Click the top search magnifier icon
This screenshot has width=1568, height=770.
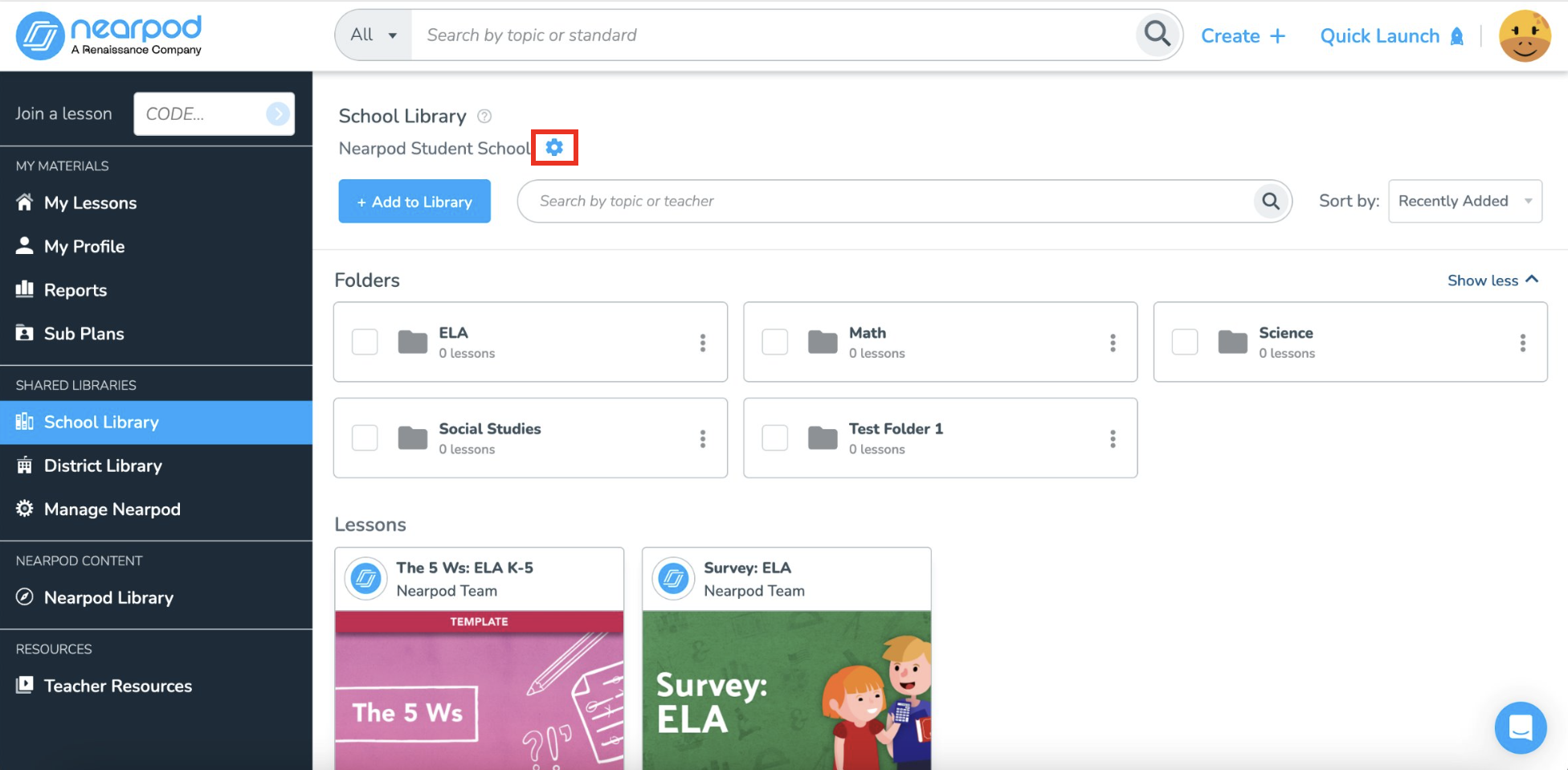click(x=1157, y=35)
